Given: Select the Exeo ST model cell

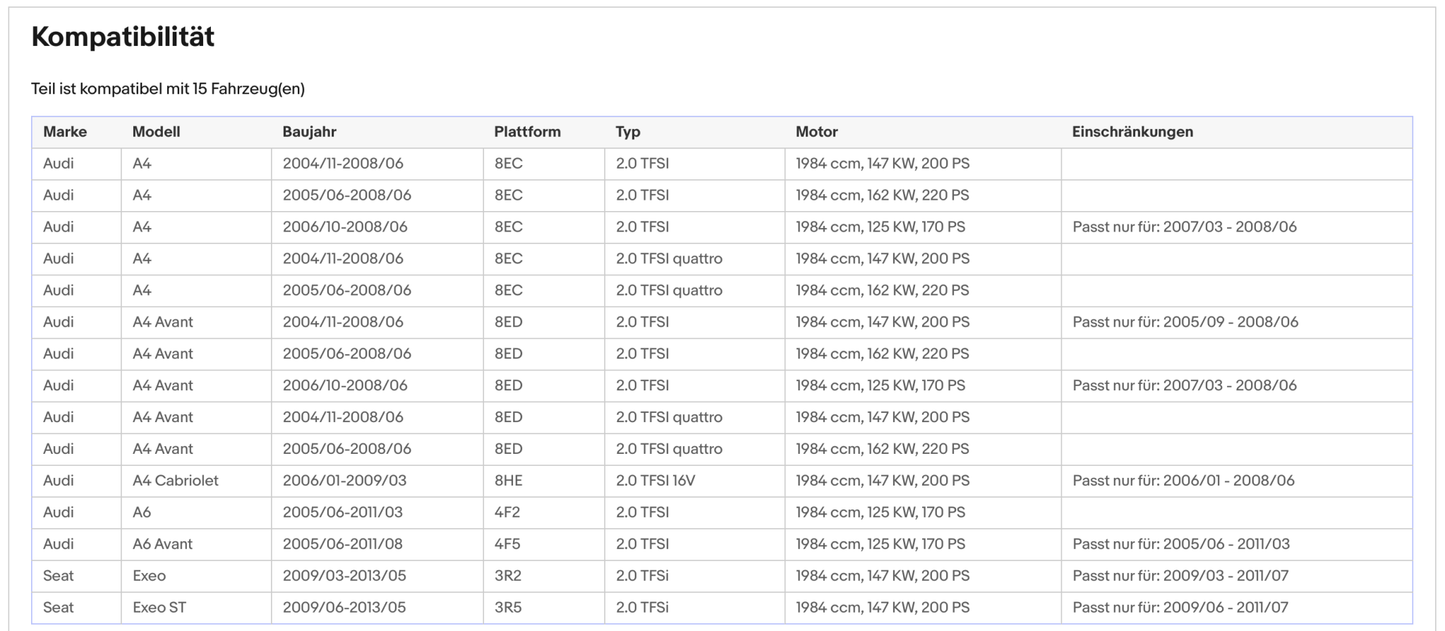Looking at the screenshot, I should [x=159, y=608].
